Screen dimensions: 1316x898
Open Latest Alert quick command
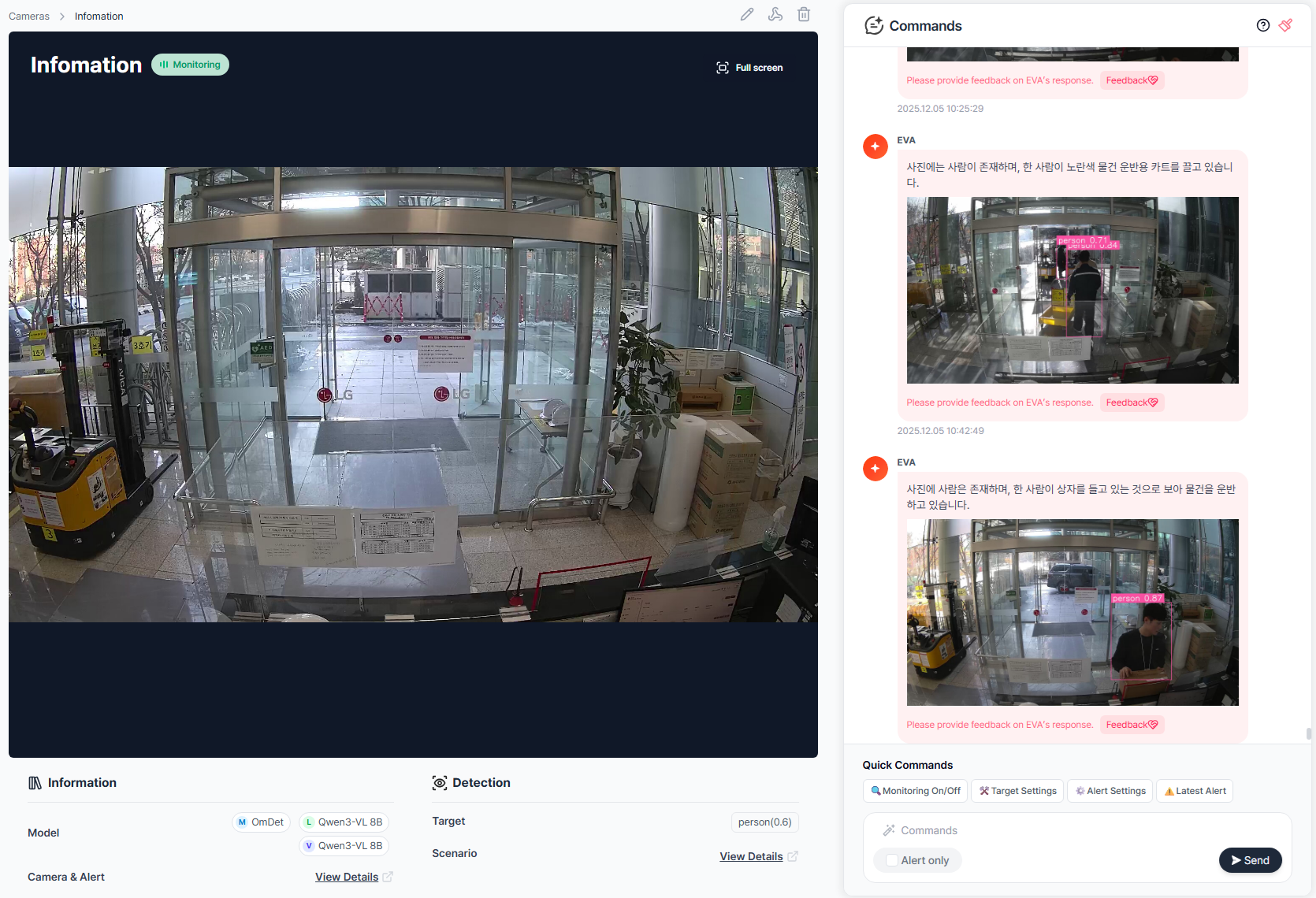(x=1194, y=791)
